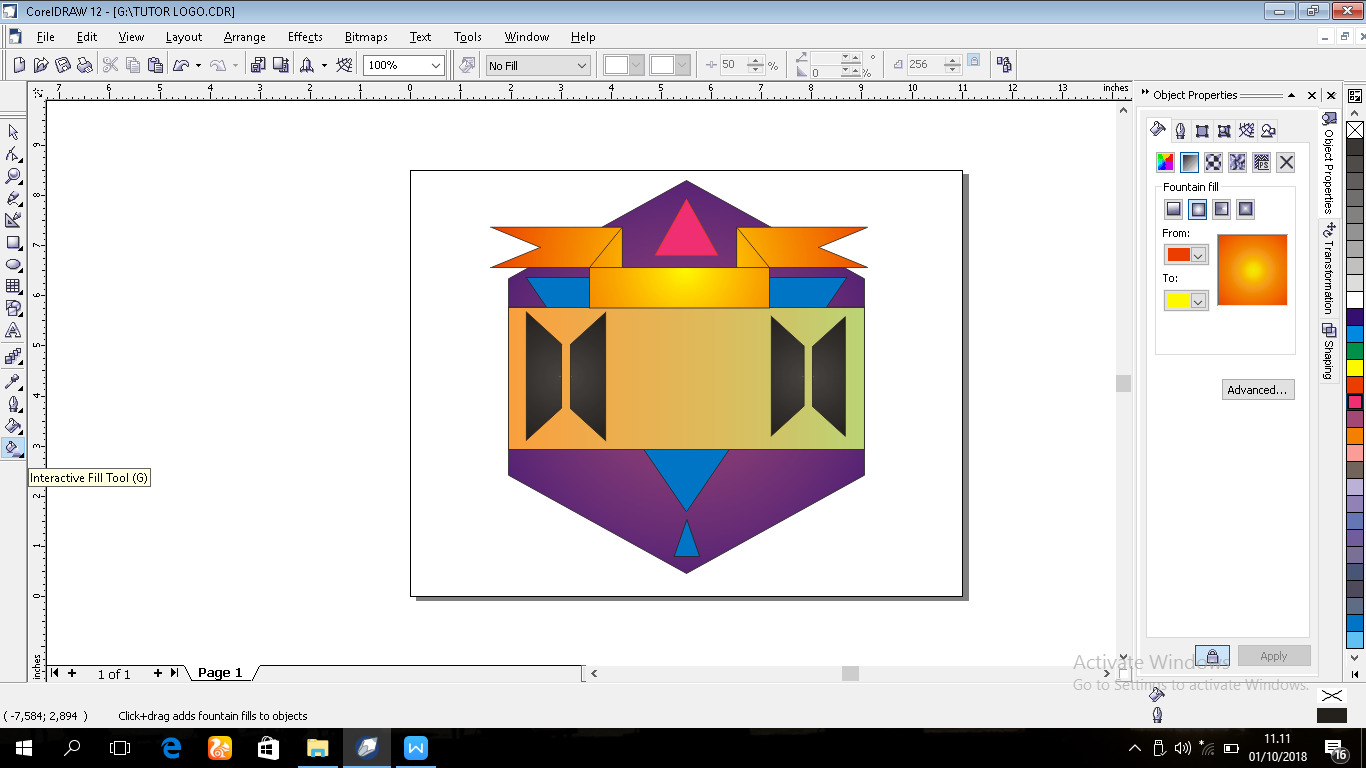Switch to the Transformation docker tab

click(1328, 275)
